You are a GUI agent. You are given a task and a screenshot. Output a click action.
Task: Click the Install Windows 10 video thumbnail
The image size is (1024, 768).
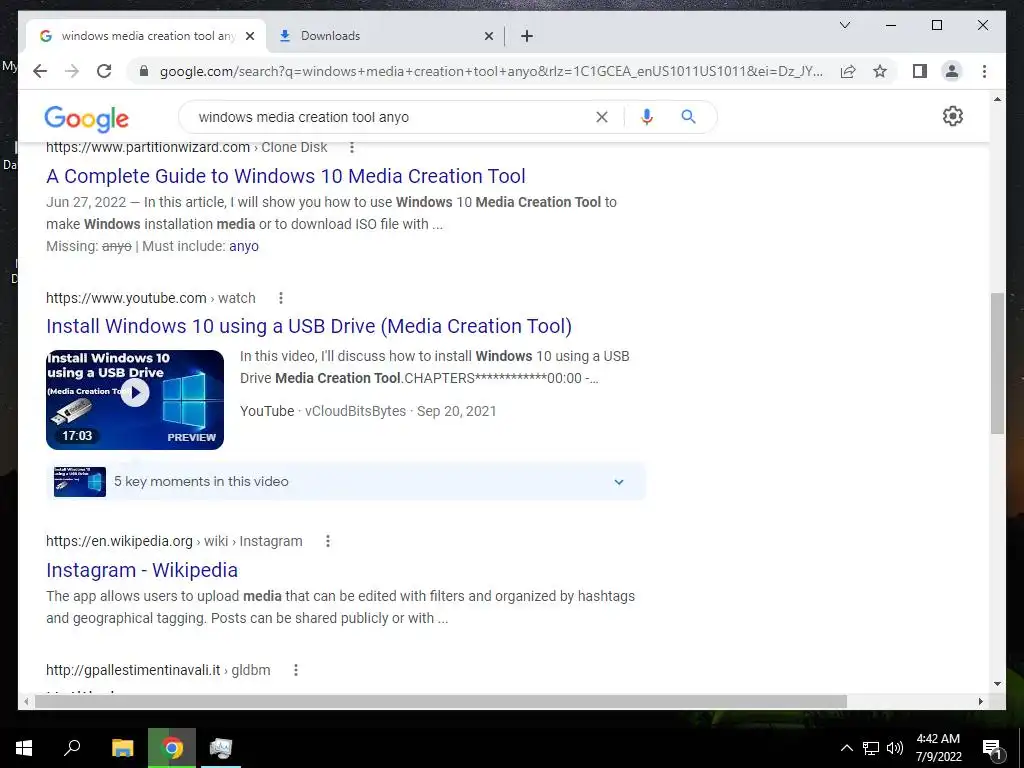click(x=135, y=400)
